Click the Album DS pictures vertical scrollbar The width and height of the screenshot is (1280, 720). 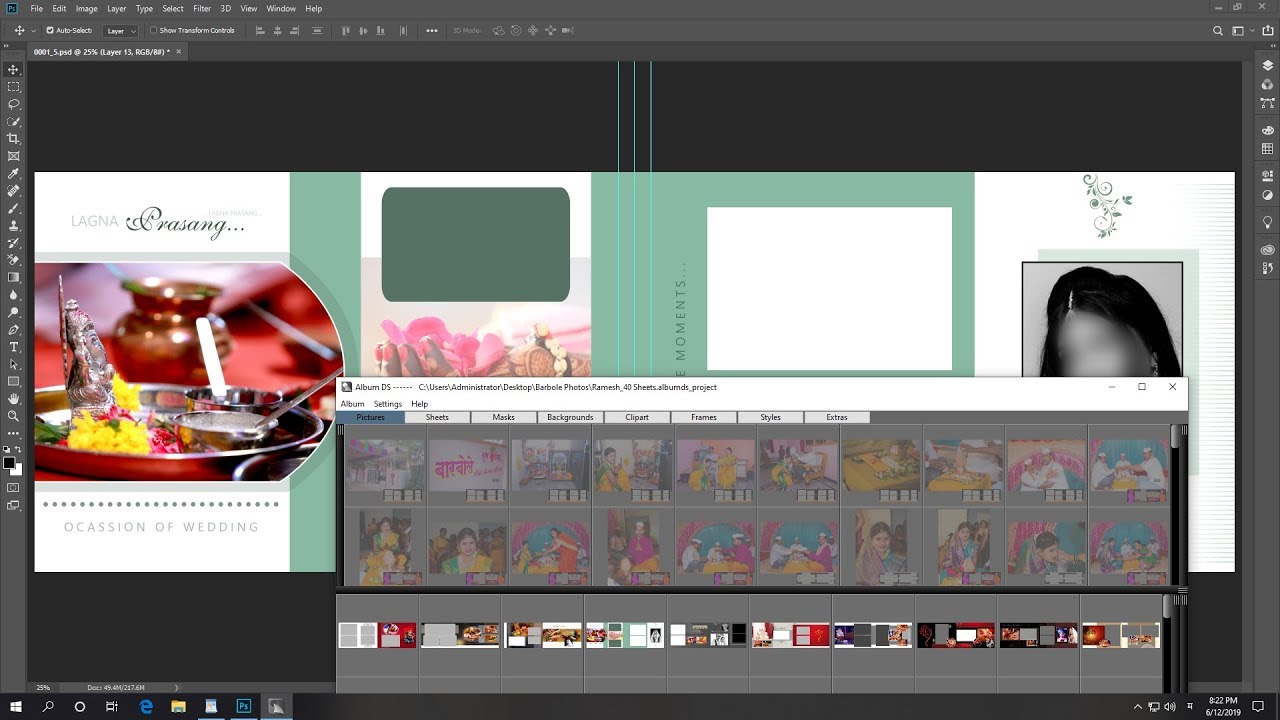(1174, 504)
